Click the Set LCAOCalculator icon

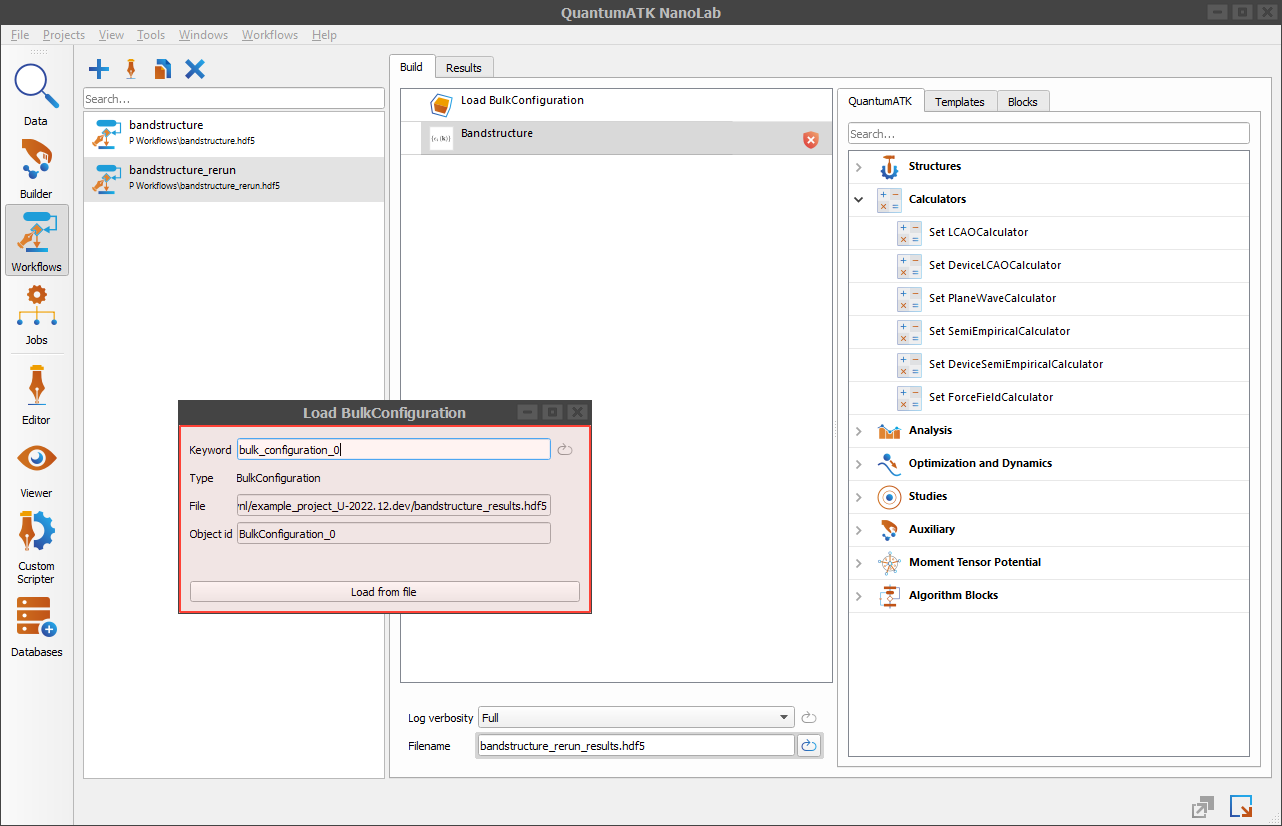[x=909, y=232]
